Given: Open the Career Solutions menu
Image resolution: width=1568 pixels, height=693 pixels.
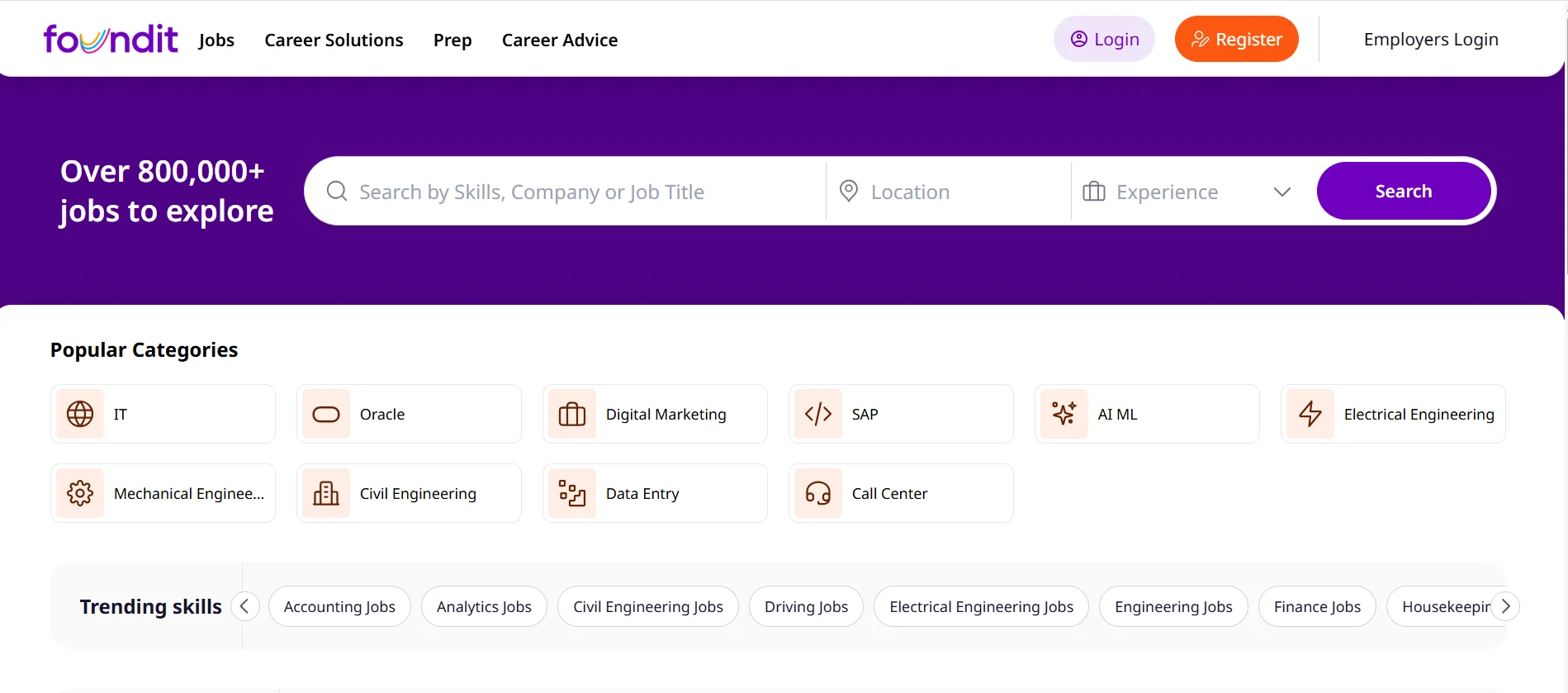Looking at the screenshot, I should pos(334,40).
